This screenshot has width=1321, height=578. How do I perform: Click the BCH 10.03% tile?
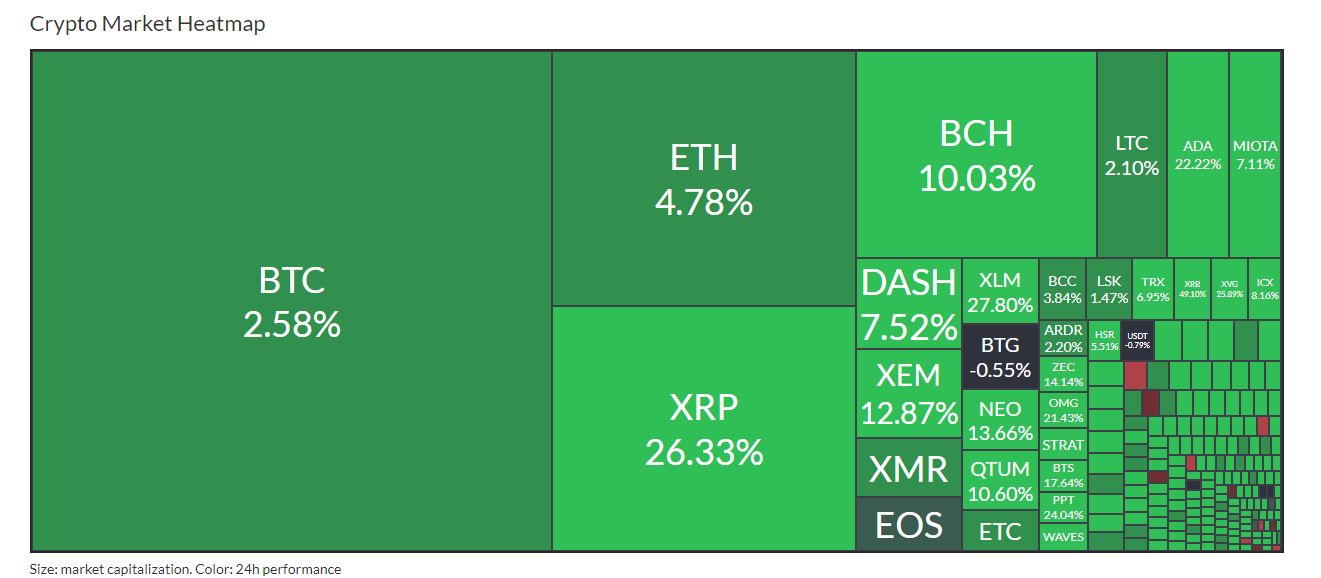(x=977, y=155)
